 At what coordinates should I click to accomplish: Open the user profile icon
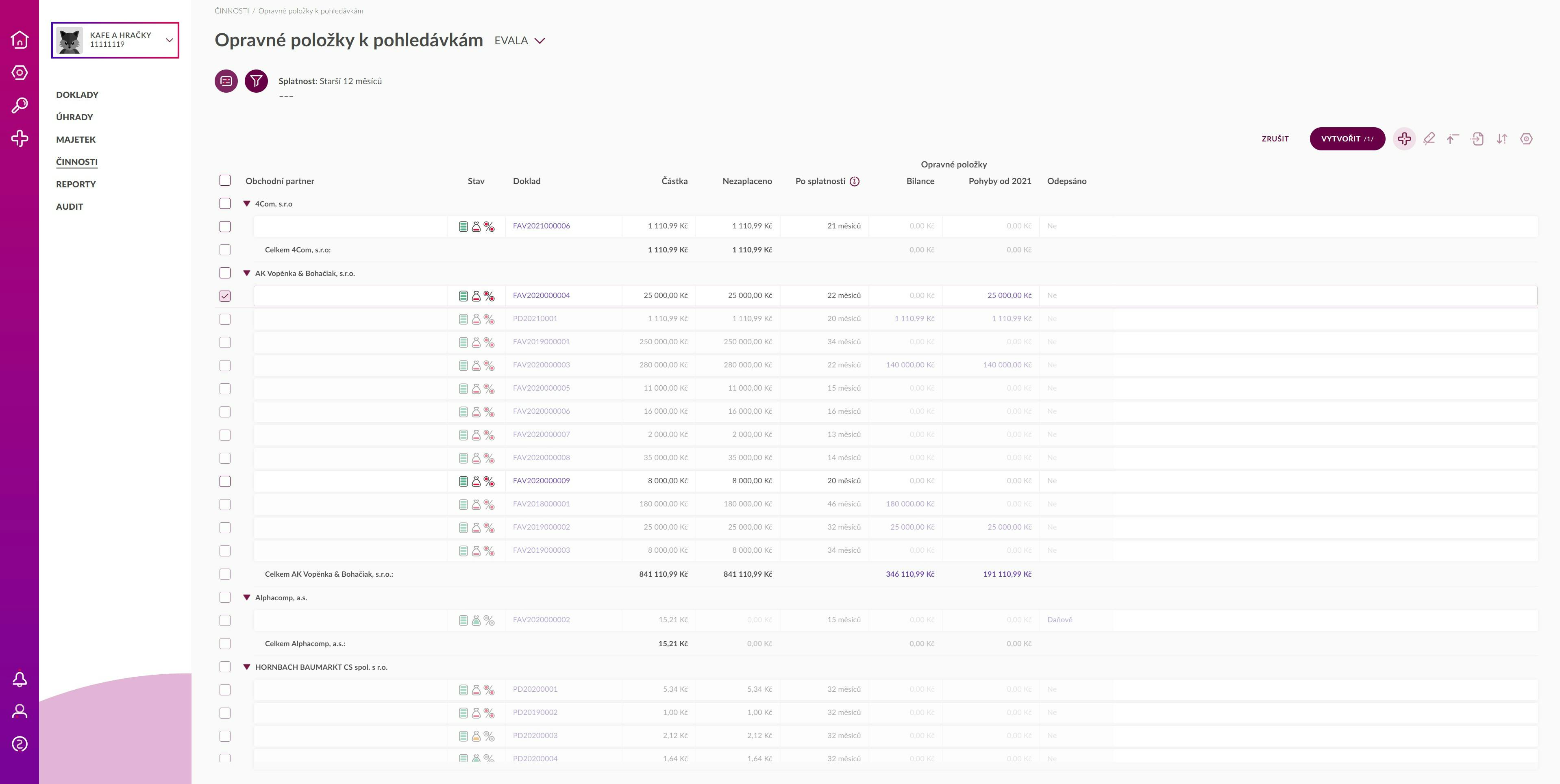(x=20, y=711)
